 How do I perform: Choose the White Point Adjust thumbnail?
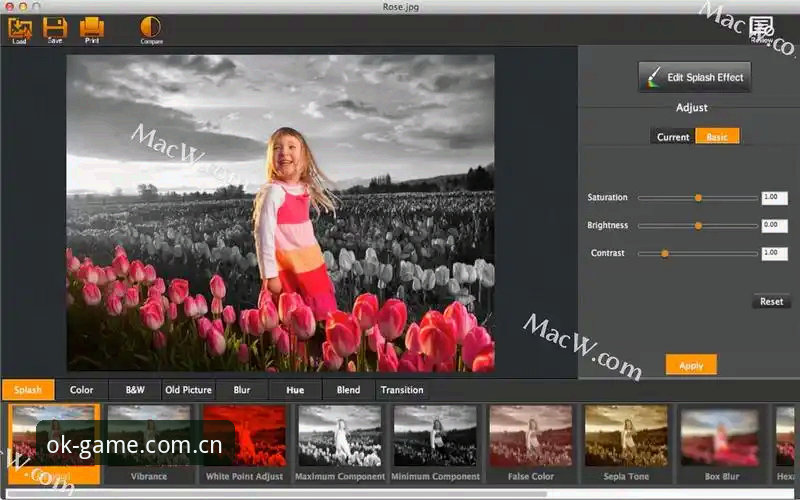pos(244,443)
